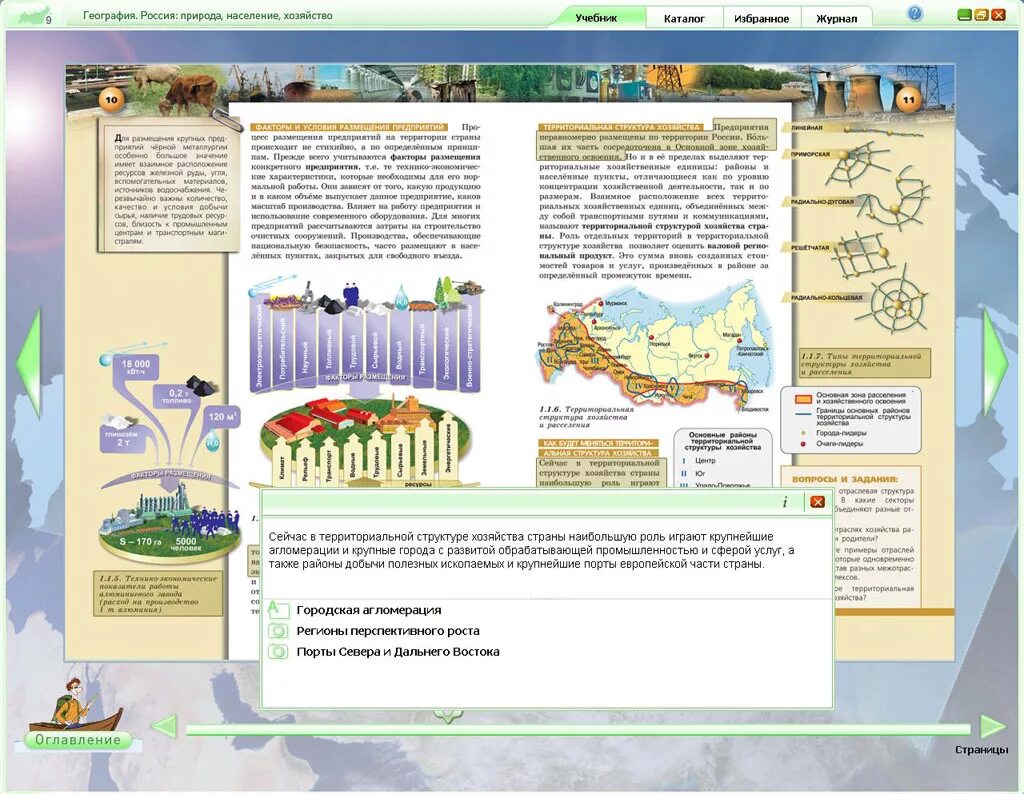Click the Линейная structure type label
1024x794 pixels.
click(807, 128)
